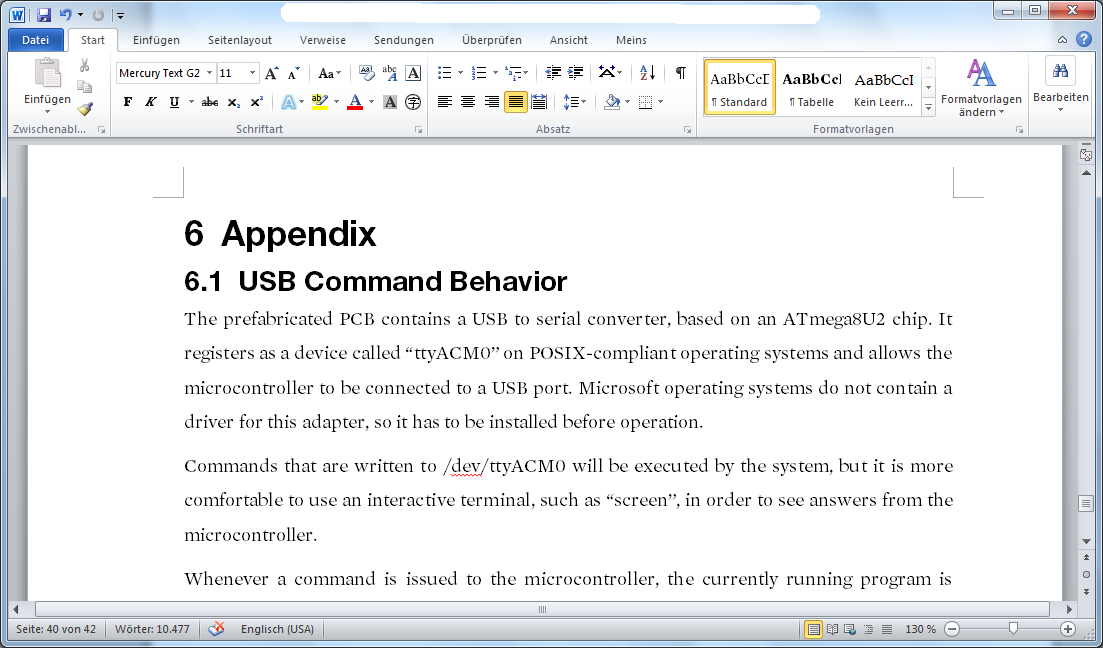
Task: Click the Cut scissors icon
Action: pyautogui.click(x=85, y=65)
